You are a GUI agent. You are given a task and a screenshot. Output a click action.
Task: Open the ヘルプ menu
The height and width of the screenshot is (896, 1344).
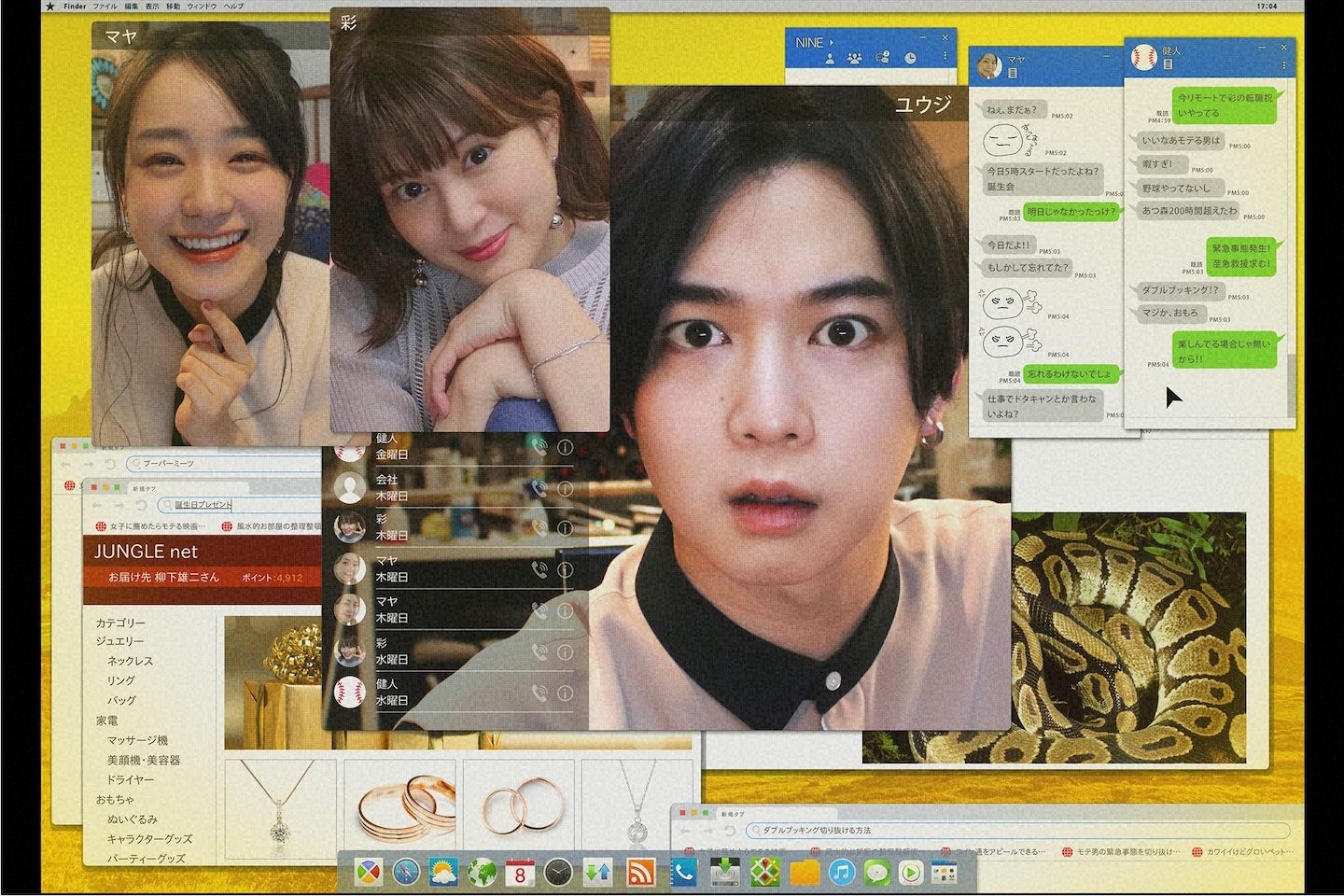pos(233,6)
